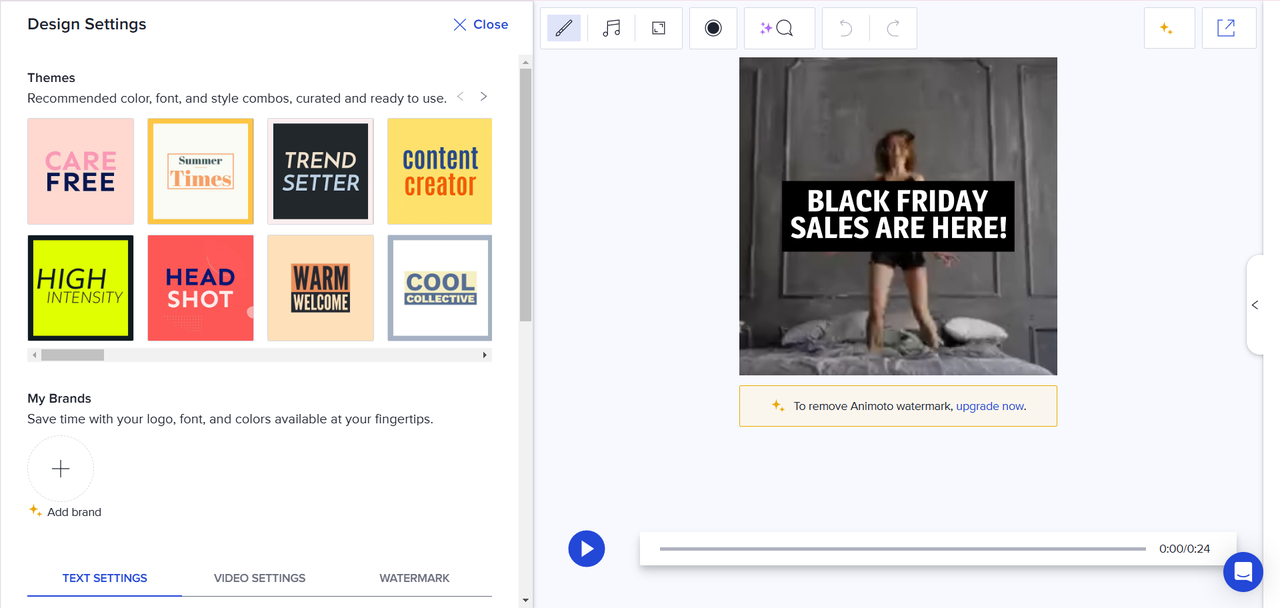The height and width of the screenshot is (608, 1280).
Task: Click the record button icon
Action: click(x=713, y=29)
